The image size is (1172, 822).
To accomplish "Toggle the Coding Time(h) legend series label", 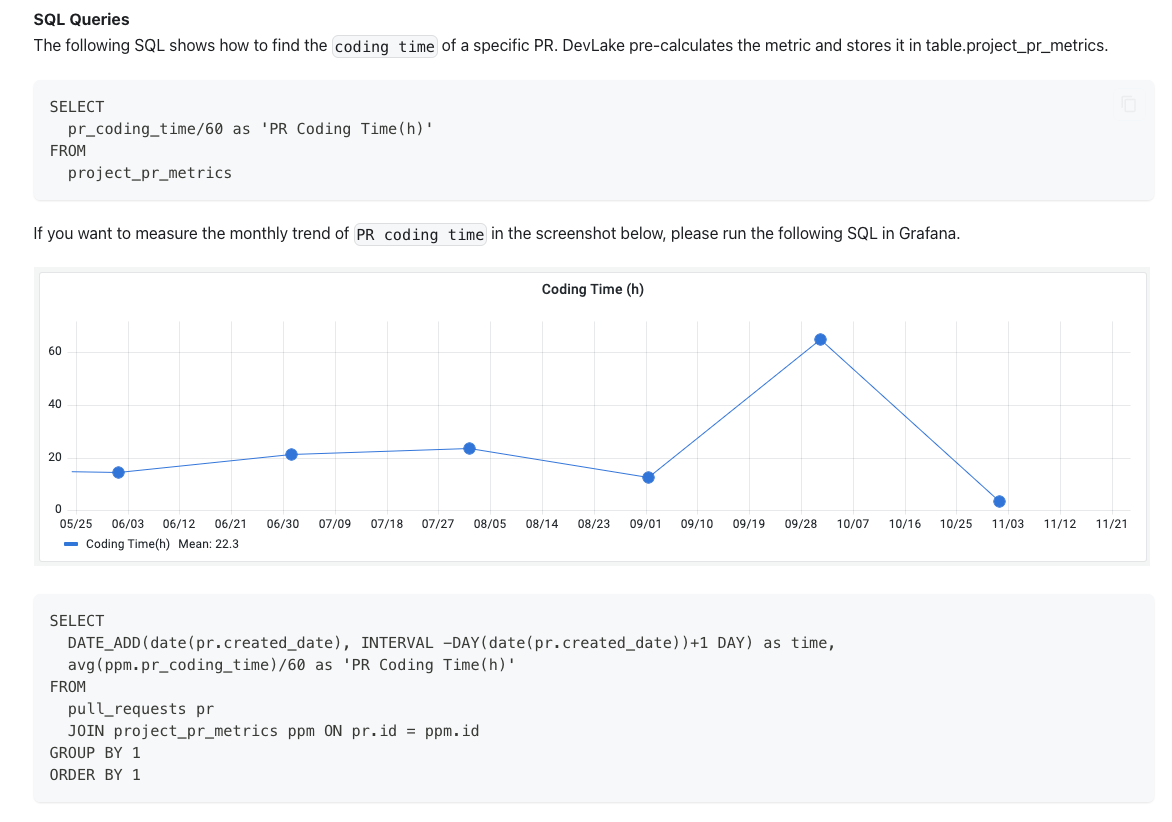I will [128, 544].
